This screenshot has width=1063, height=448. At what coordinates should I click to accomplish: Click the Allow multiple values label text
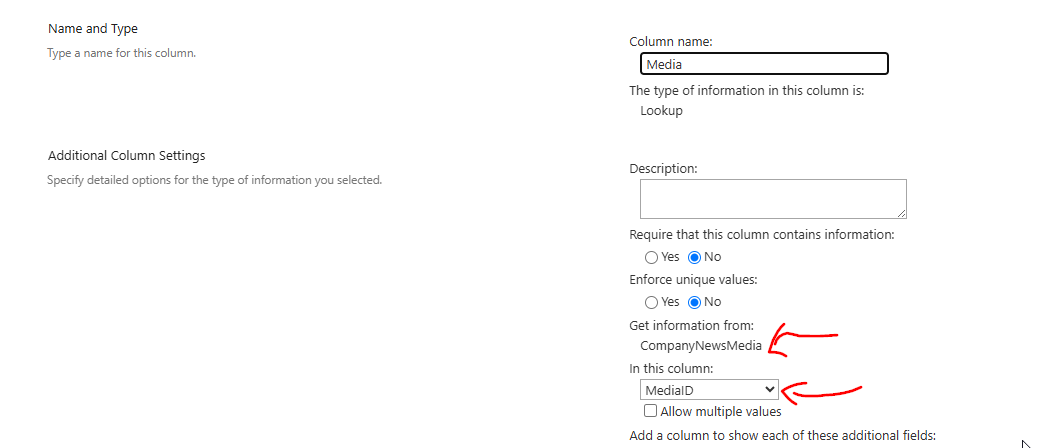pyautogui.click(x=721, y=411)
